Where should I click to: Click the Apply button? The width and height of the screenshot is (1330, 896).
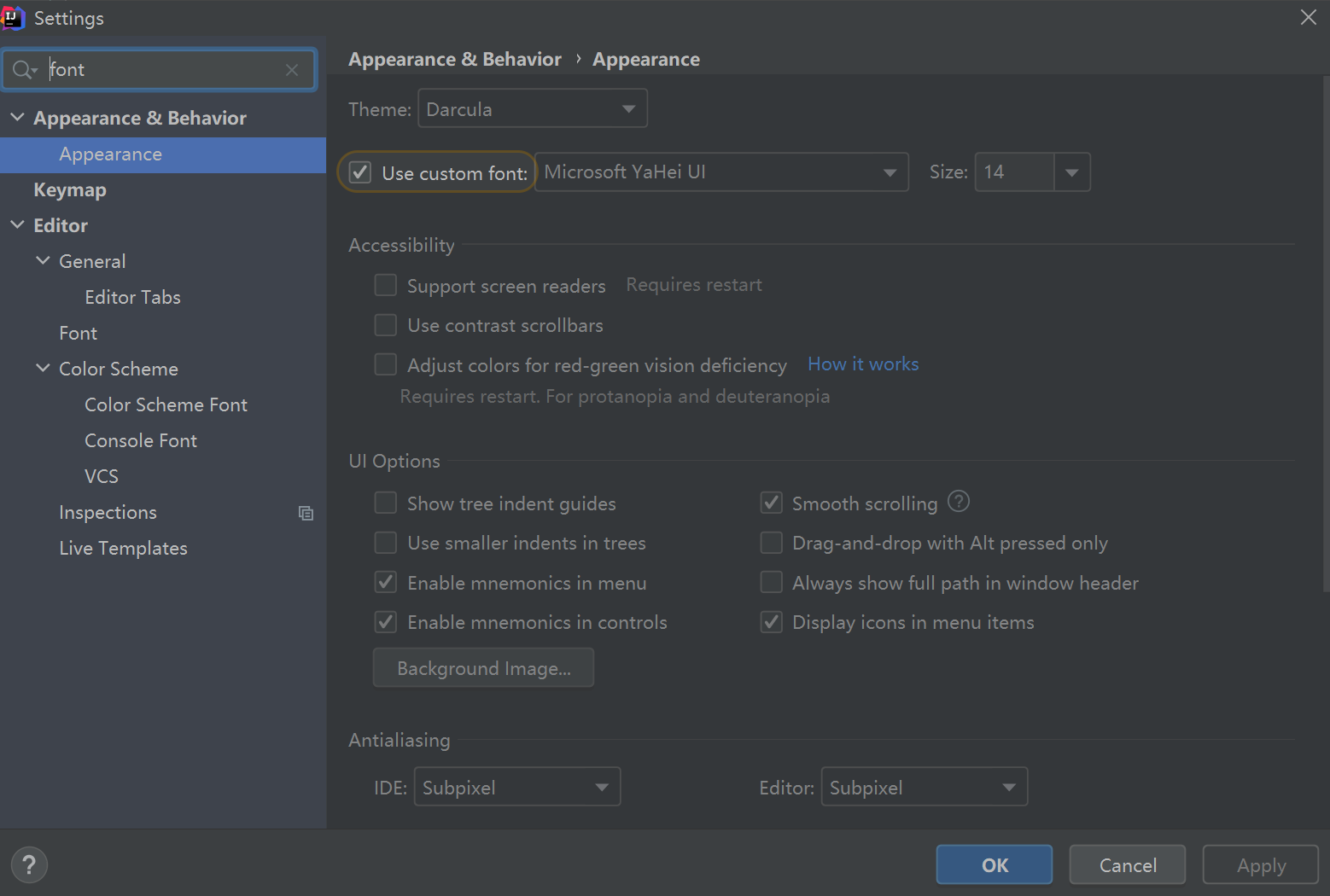click(x=1261, y=864)
